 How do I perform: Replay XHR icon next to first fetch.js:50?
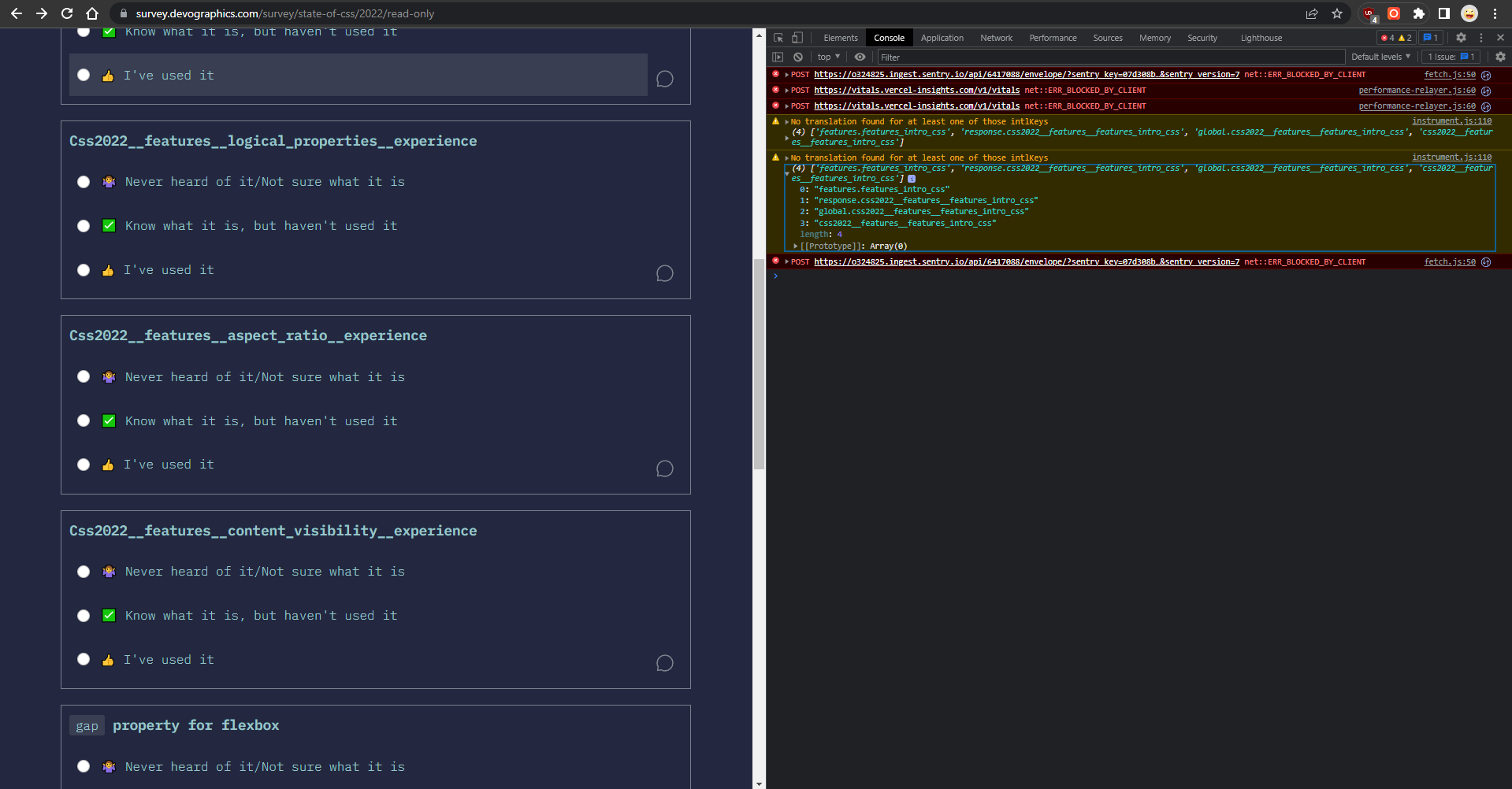(1486, 76)
